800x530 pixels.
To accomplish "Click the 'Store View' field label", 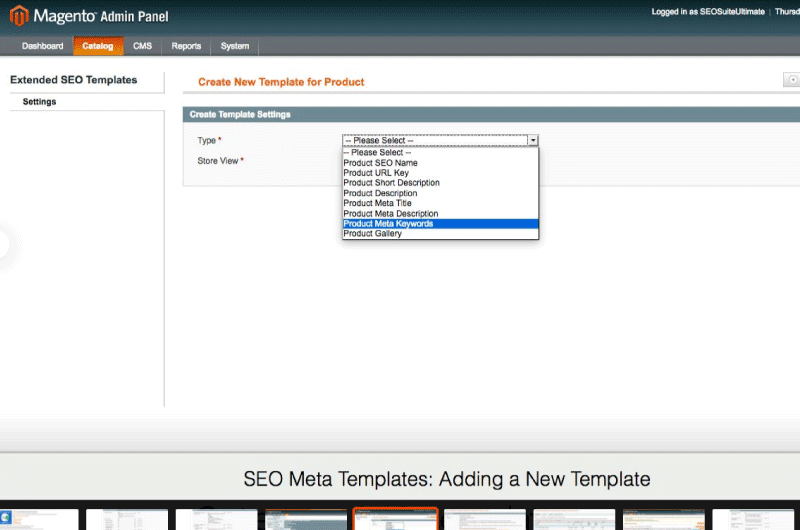I will pos(218,161).
